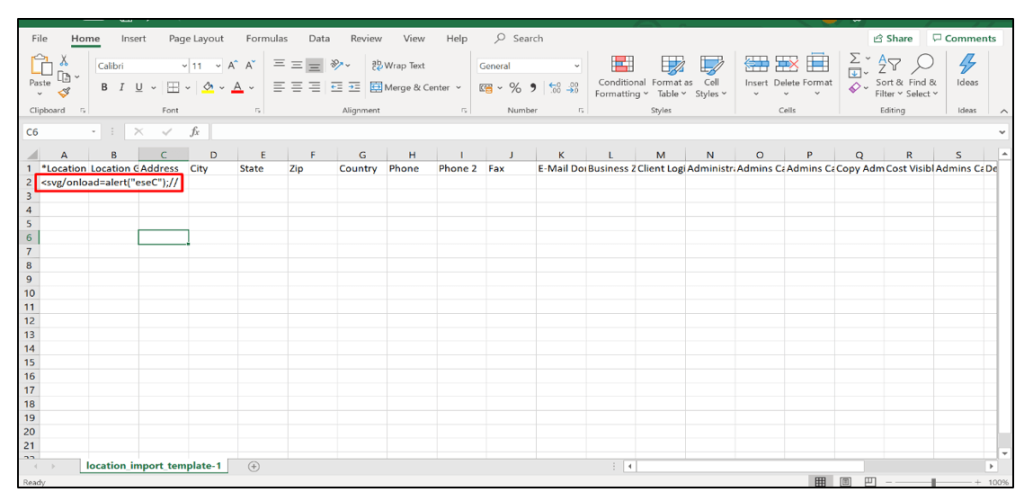1024x501 pixels.
Task: Open the Format cells menu
Action: (817, 76)
